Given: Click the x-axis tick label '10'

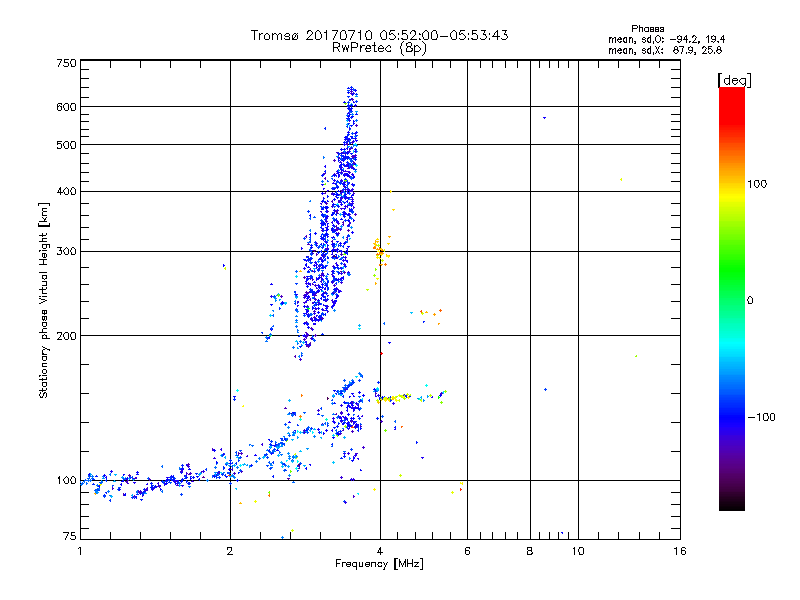Looking at the screenshot, I should point(578,551).
